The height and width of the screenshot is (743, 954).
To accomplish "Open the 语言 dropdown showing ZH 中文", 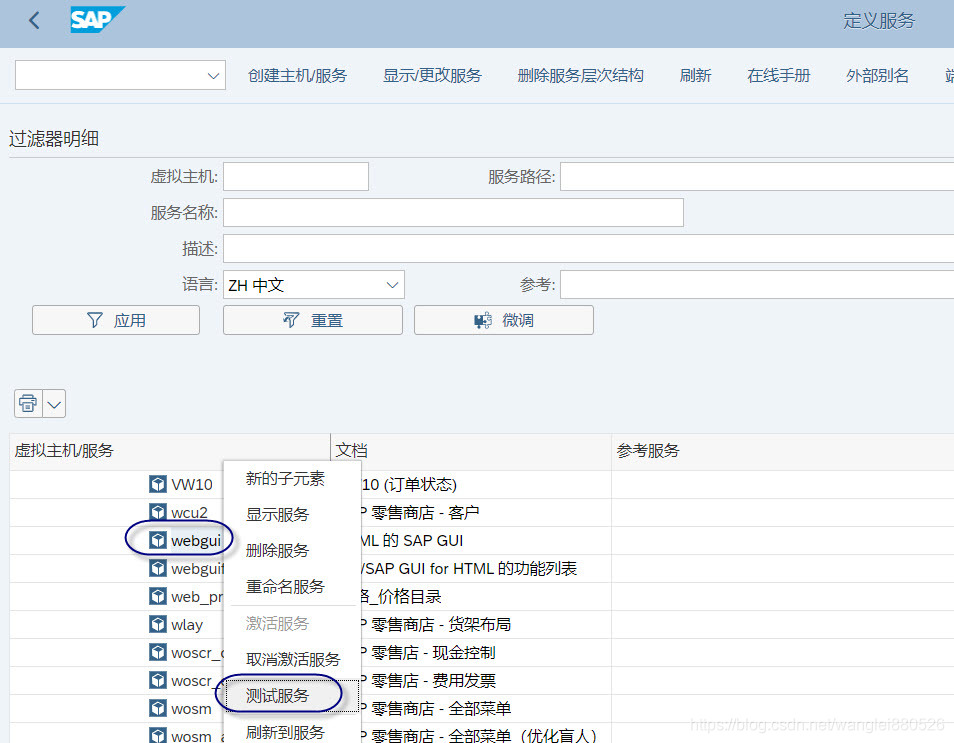I will 313,285.
